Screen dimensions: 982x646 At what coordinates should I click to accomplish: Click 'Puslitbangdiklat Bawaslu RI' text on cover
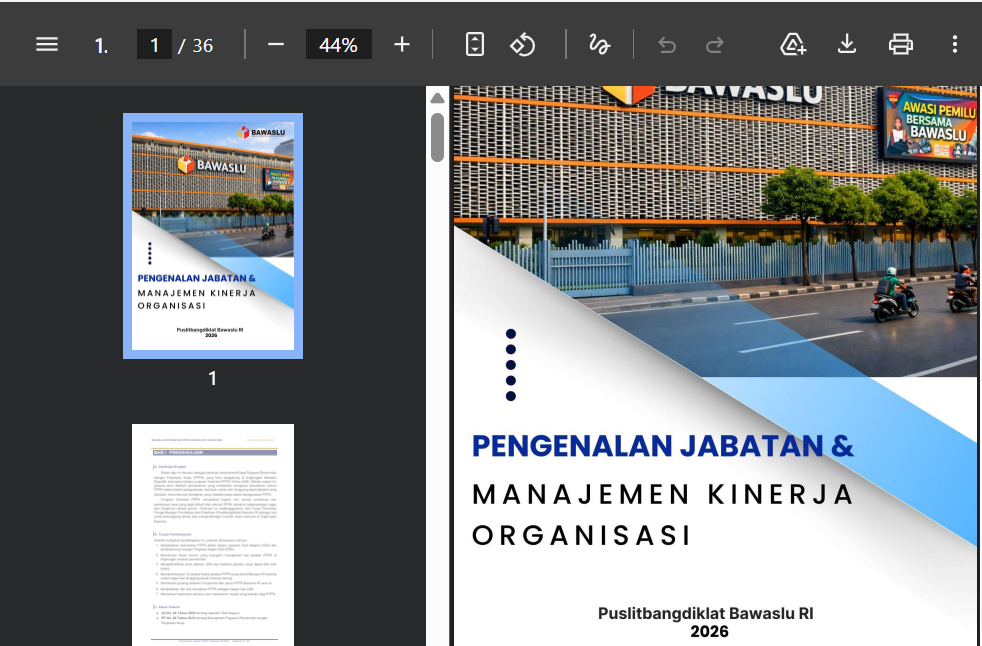(x=706, y=613)
